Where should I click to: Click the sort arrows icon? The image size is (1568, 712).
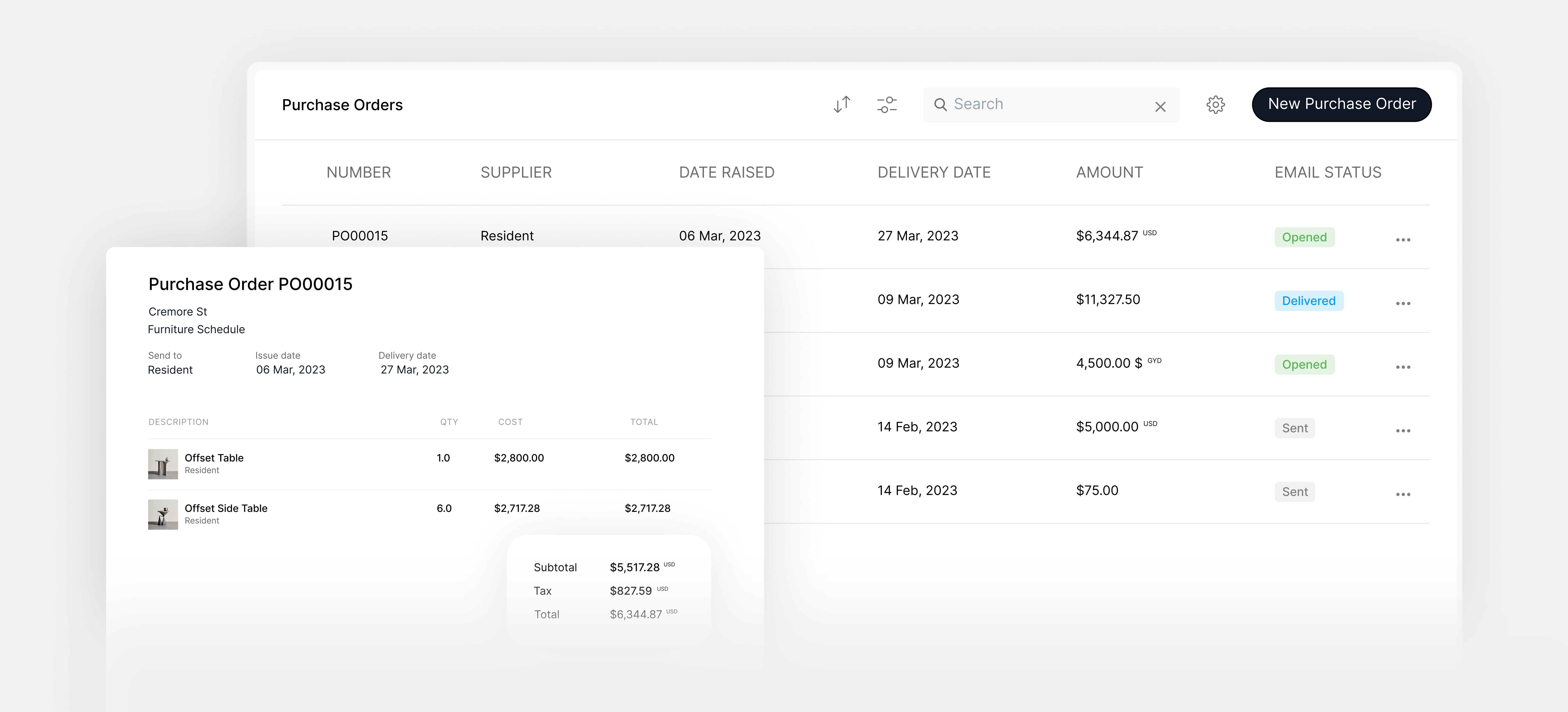click(842, 105)
